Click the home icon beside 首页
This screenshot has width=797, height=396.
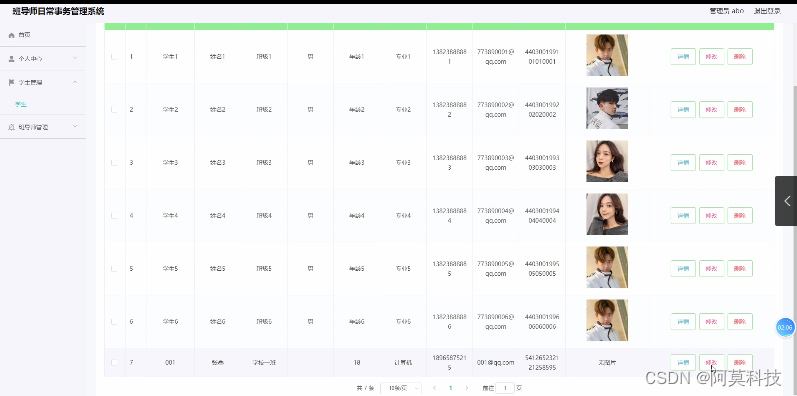pyautogui.click(x=12, y=35)
